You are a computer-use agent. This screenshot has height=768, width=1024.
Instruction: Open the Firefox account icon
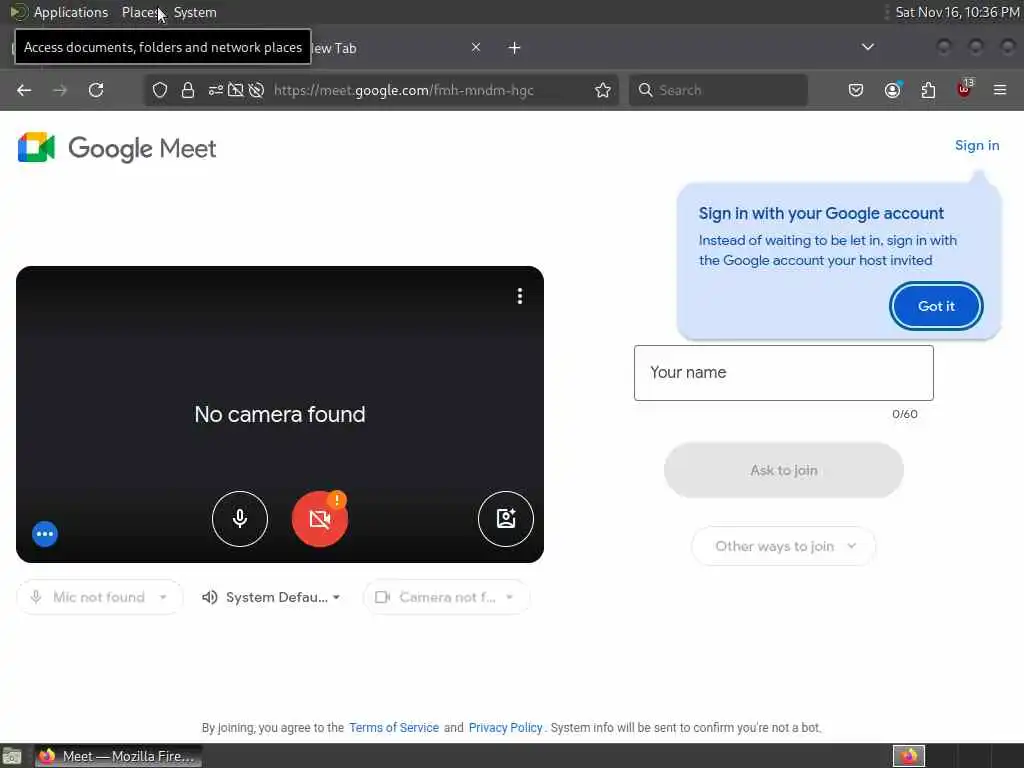click(x=892, y=90)
